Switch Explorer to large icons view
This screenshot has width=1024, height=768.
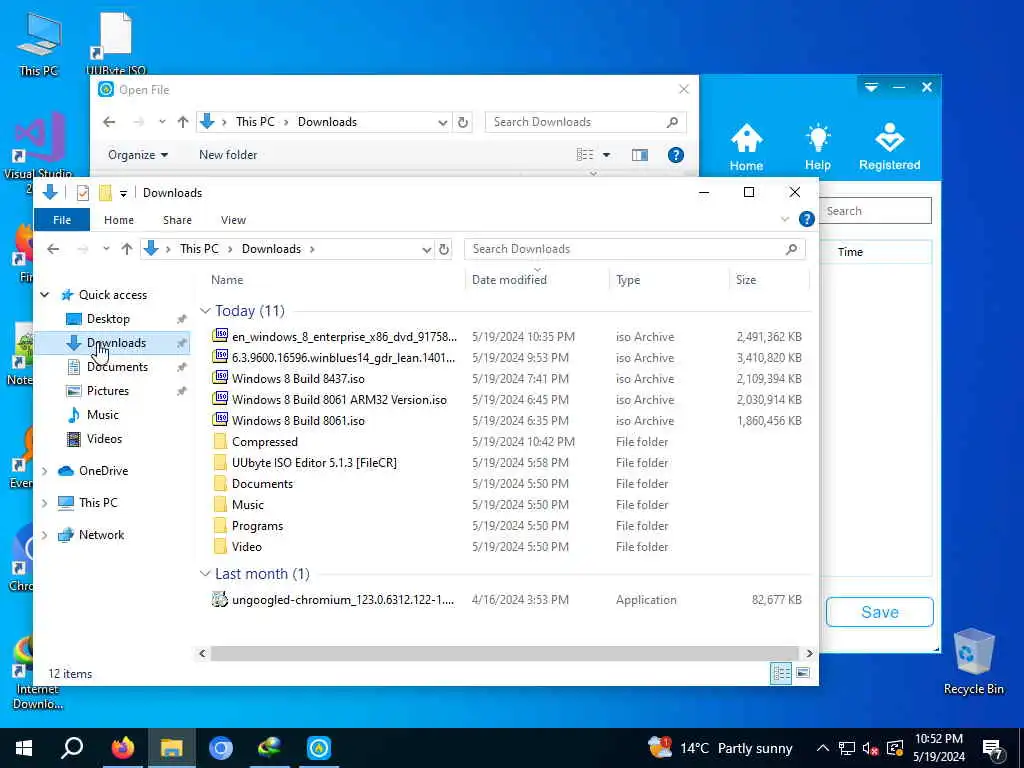(803, 673)
